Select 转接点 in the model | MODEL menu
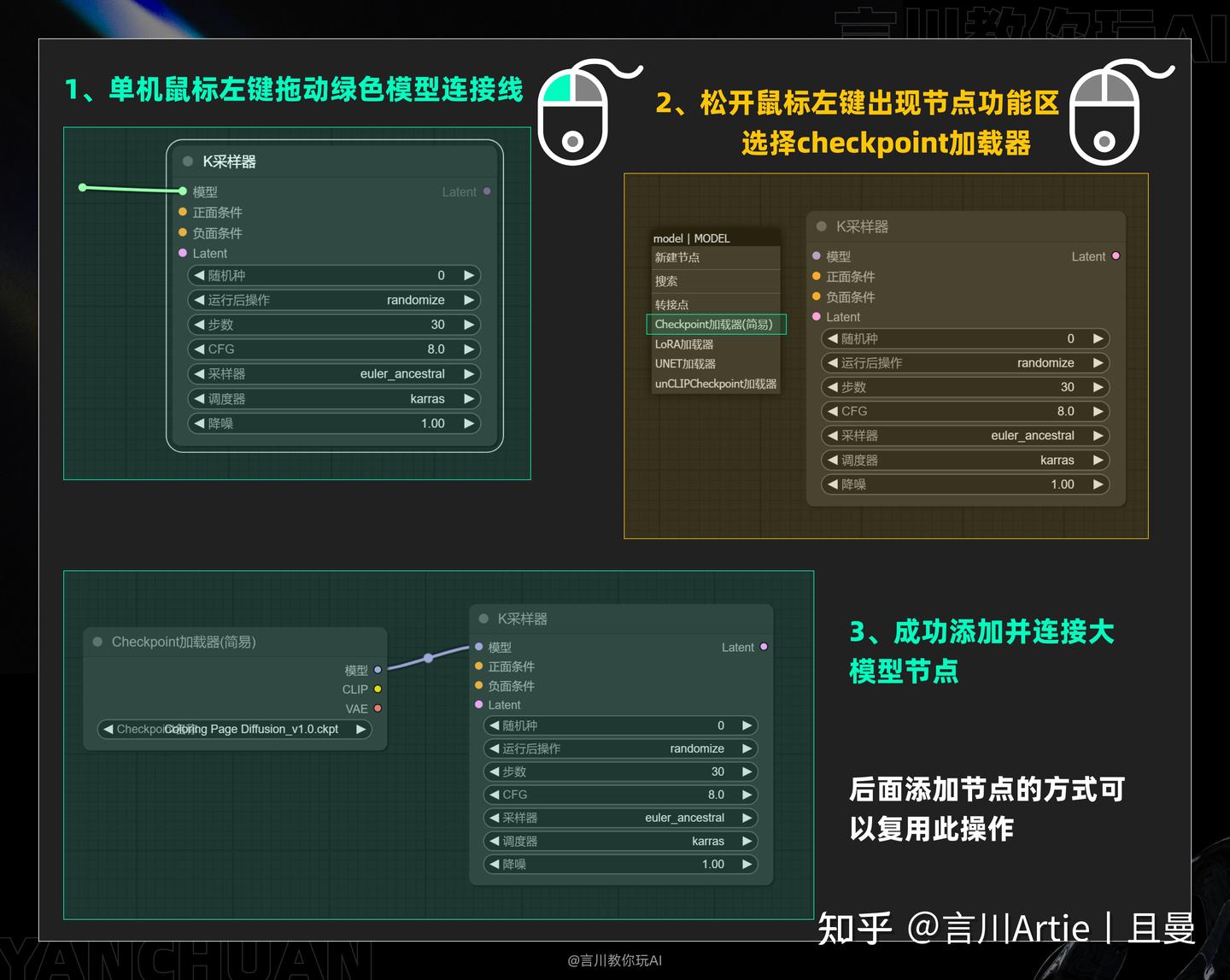Image resolution: width=1230 pixels, height=980 pixels. point(716,304)
